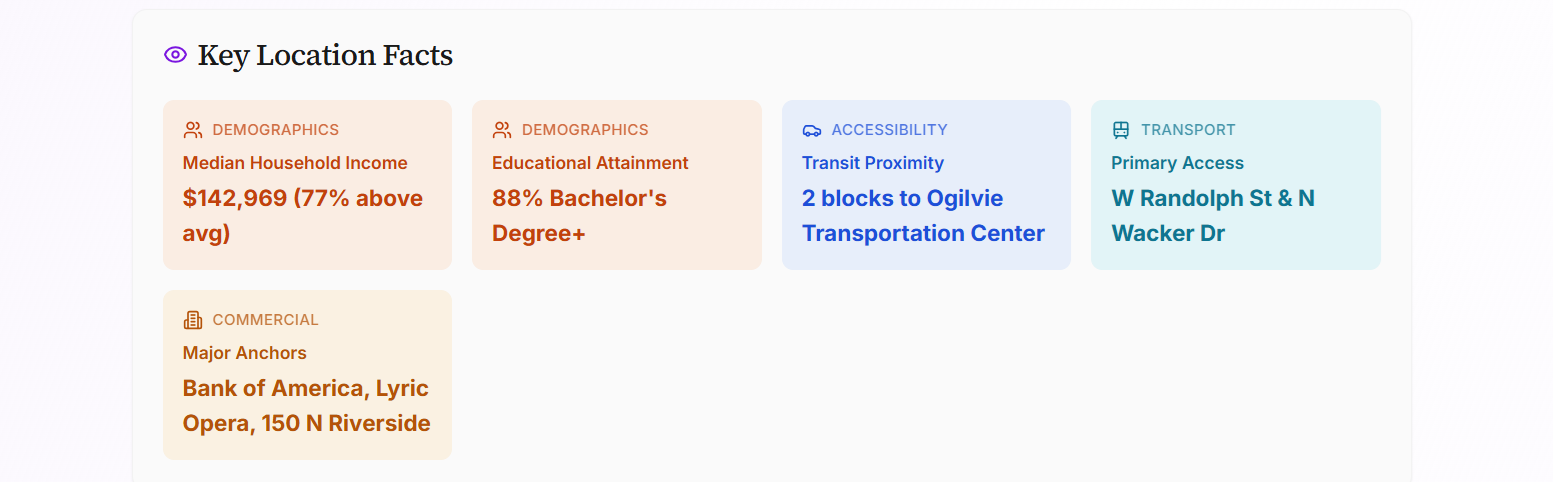Click the 88% Bachelor's Degree+ value

pyautogui.click(x=579, y=215)
